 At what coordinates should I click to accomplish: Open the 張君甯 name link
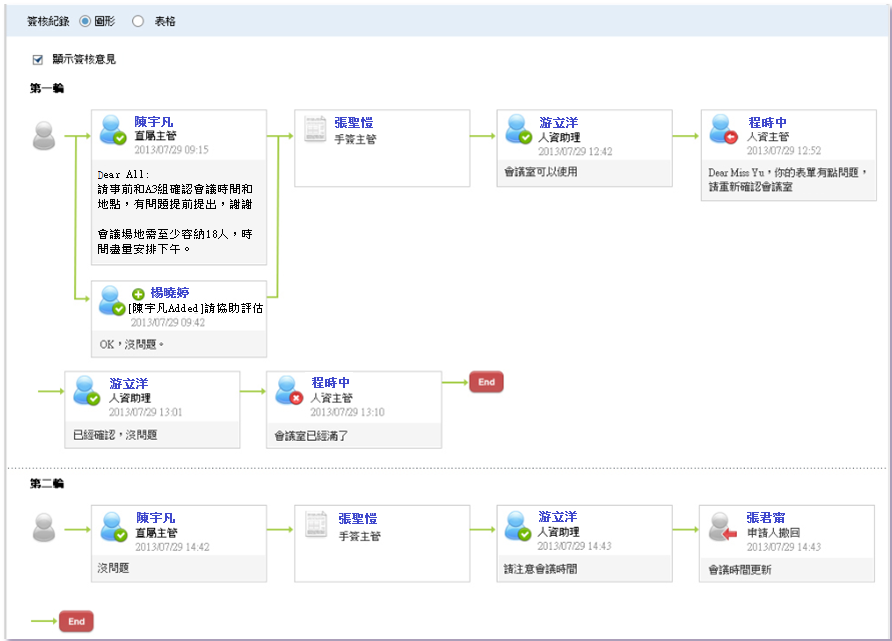[x=766, y=518]
